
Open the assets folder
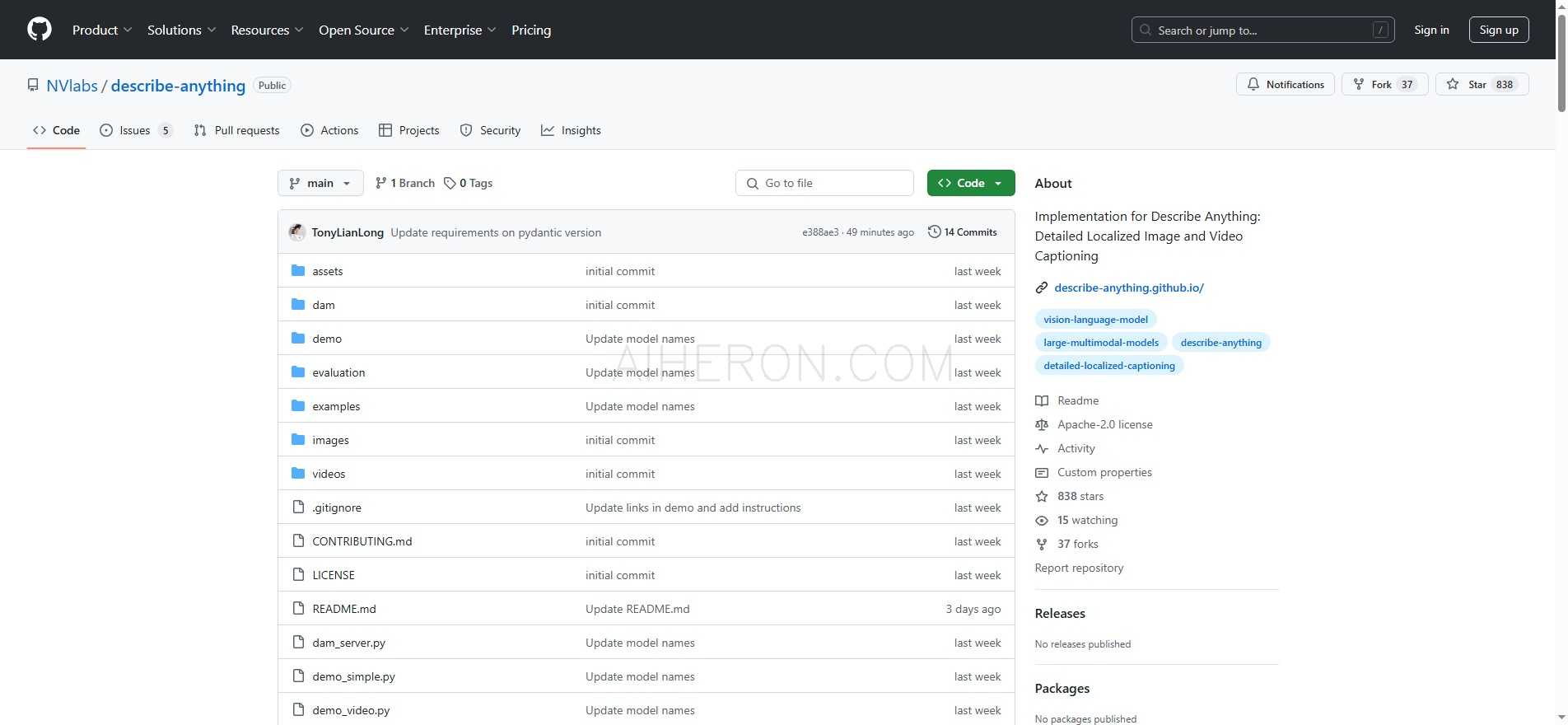(327, 271)
